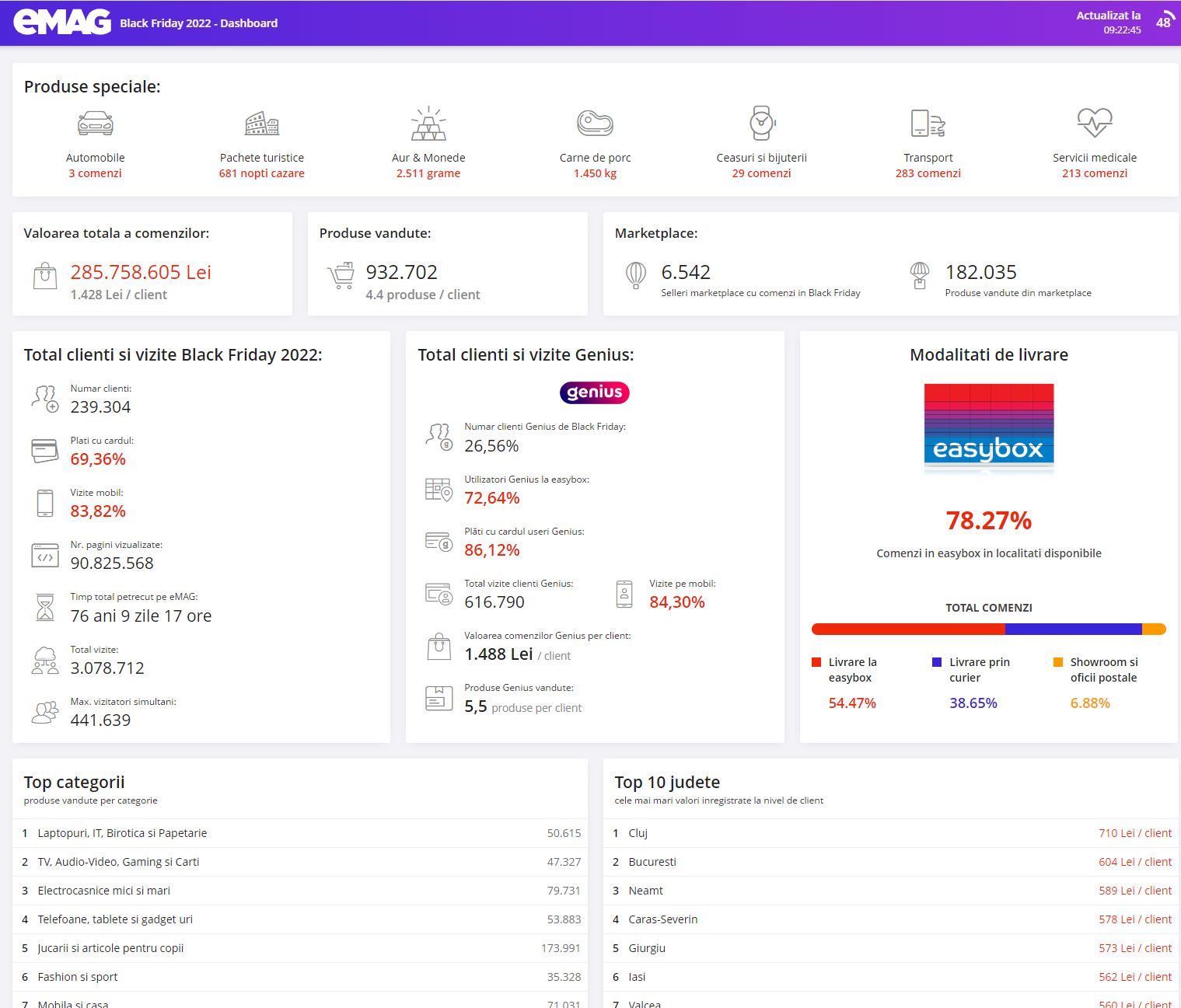Click the parachute parcel icon by 182.035
Image resolution: width=1181 pixels, height=1008 pixels.
tap(920, 275)
